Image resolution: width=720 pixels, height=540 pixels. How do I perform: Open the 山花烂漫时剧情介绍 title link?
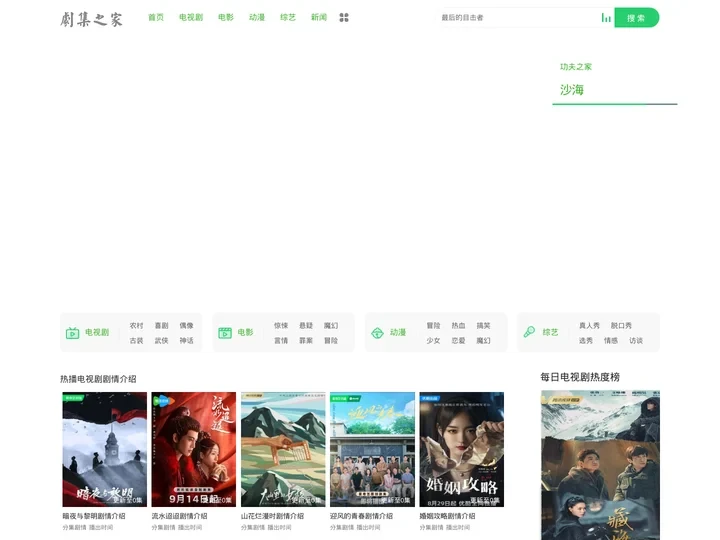coord(272,516)
